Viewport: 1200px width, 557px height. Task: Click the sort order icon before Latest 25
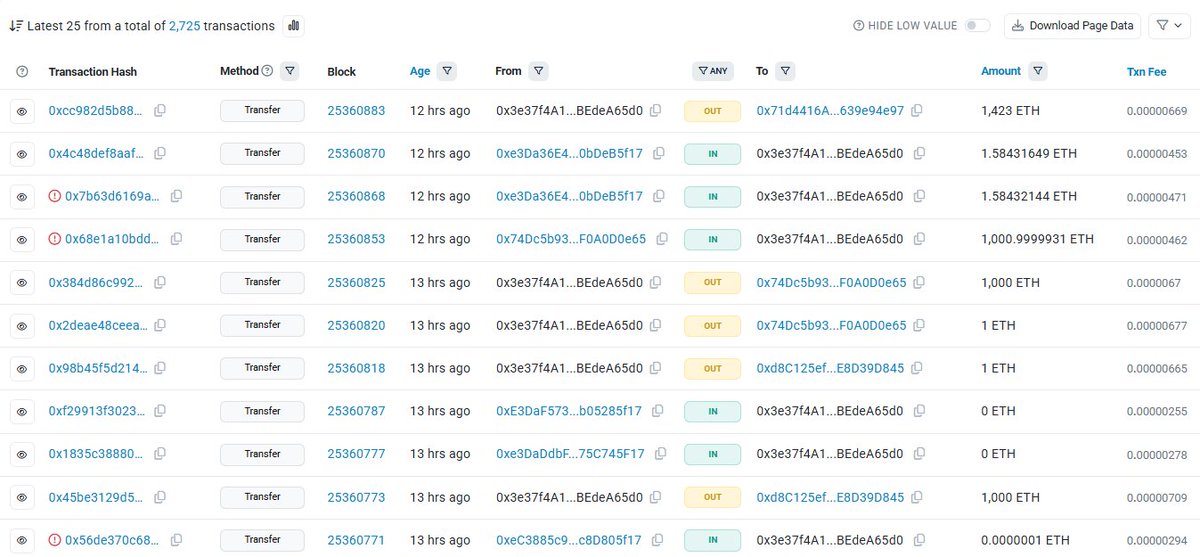tap(16, 26)
